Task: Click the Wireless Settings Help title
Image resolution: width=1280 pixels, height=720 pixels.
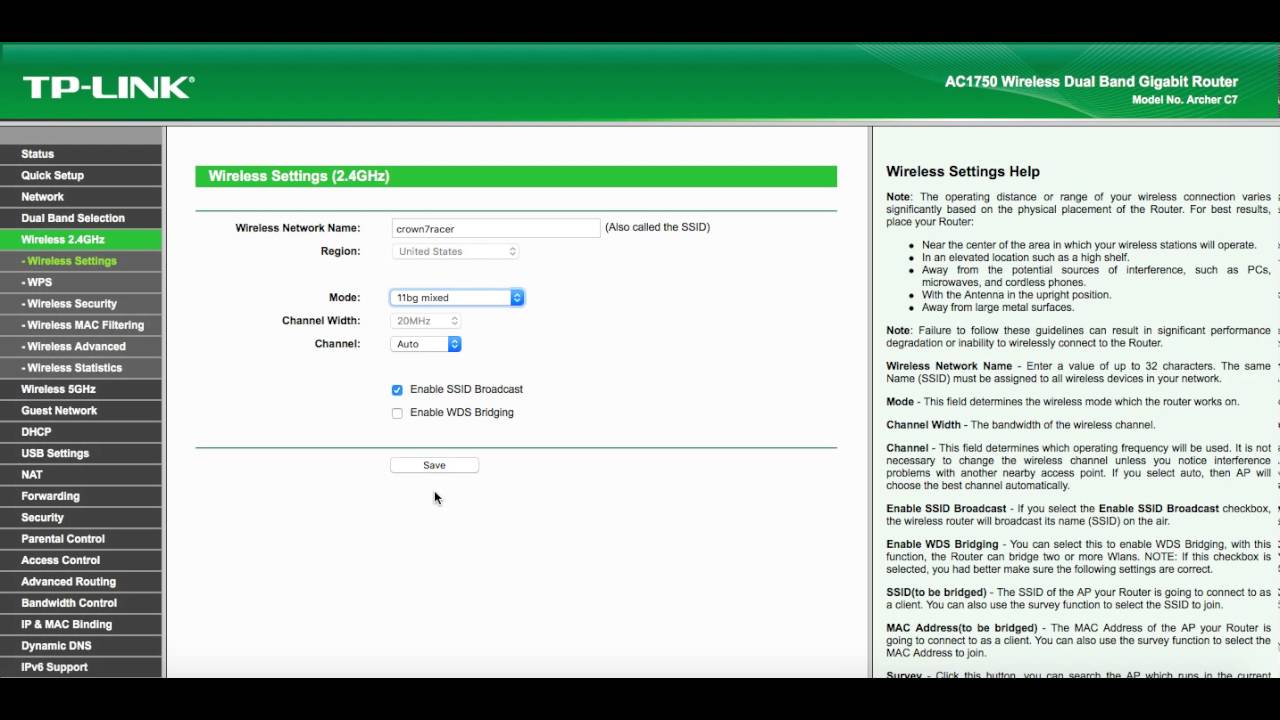Action: (963, 172)
